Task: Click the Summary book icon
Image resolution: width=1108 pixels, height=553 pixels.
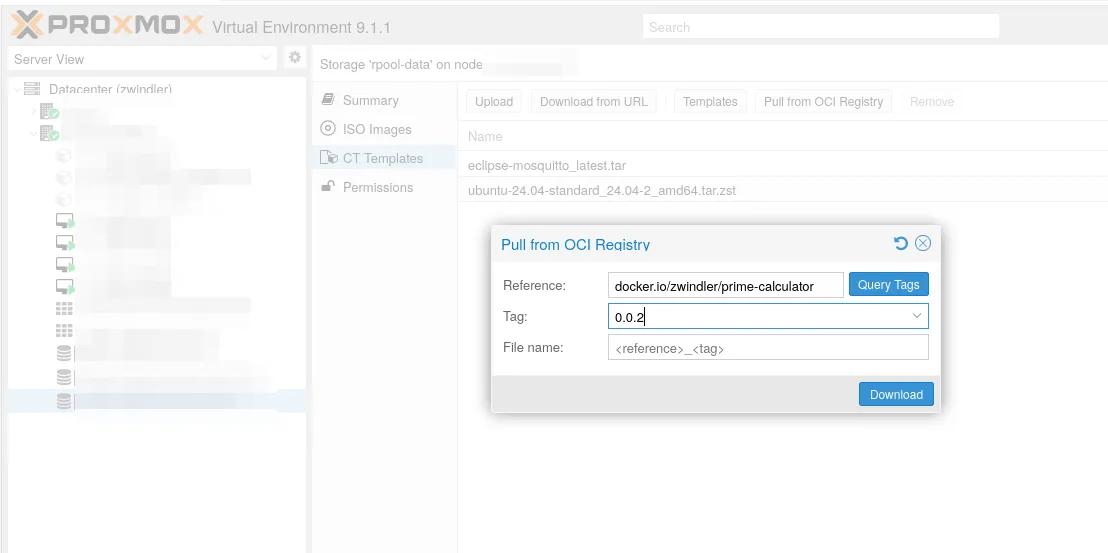Action: pos(328,100)
